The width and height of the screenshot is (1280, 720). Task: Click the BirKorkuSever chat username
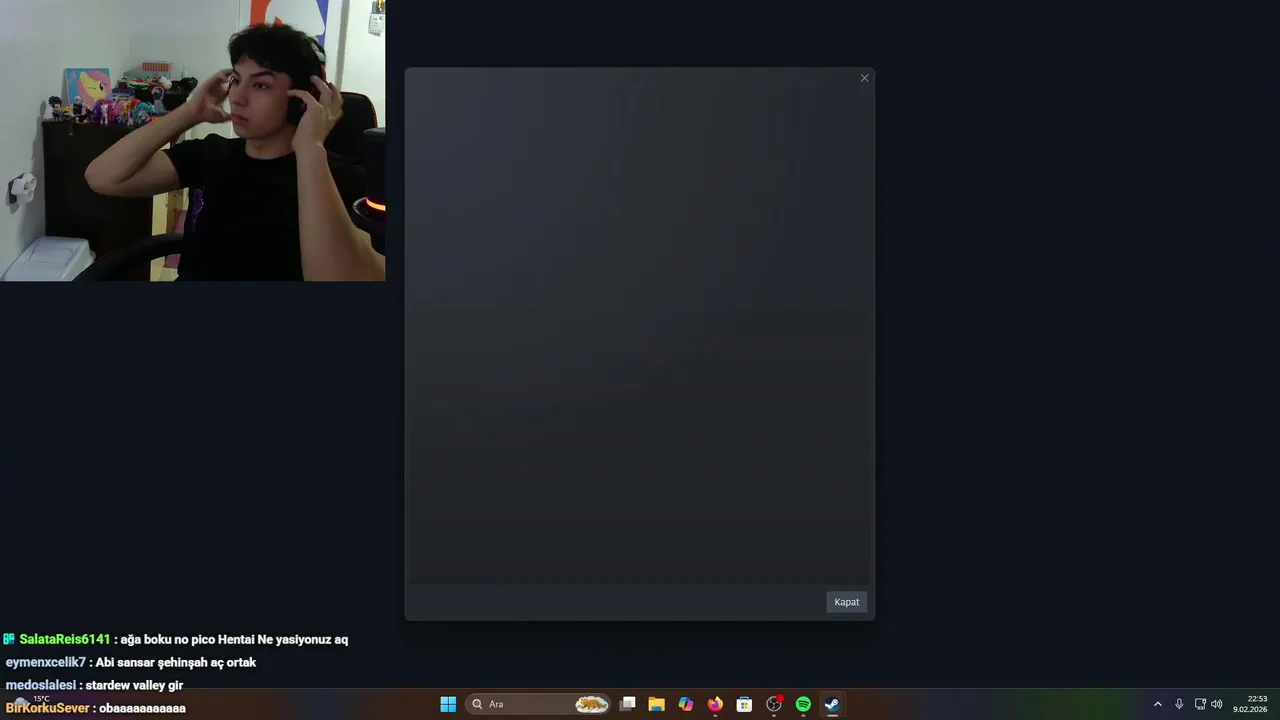click(48, 708)
